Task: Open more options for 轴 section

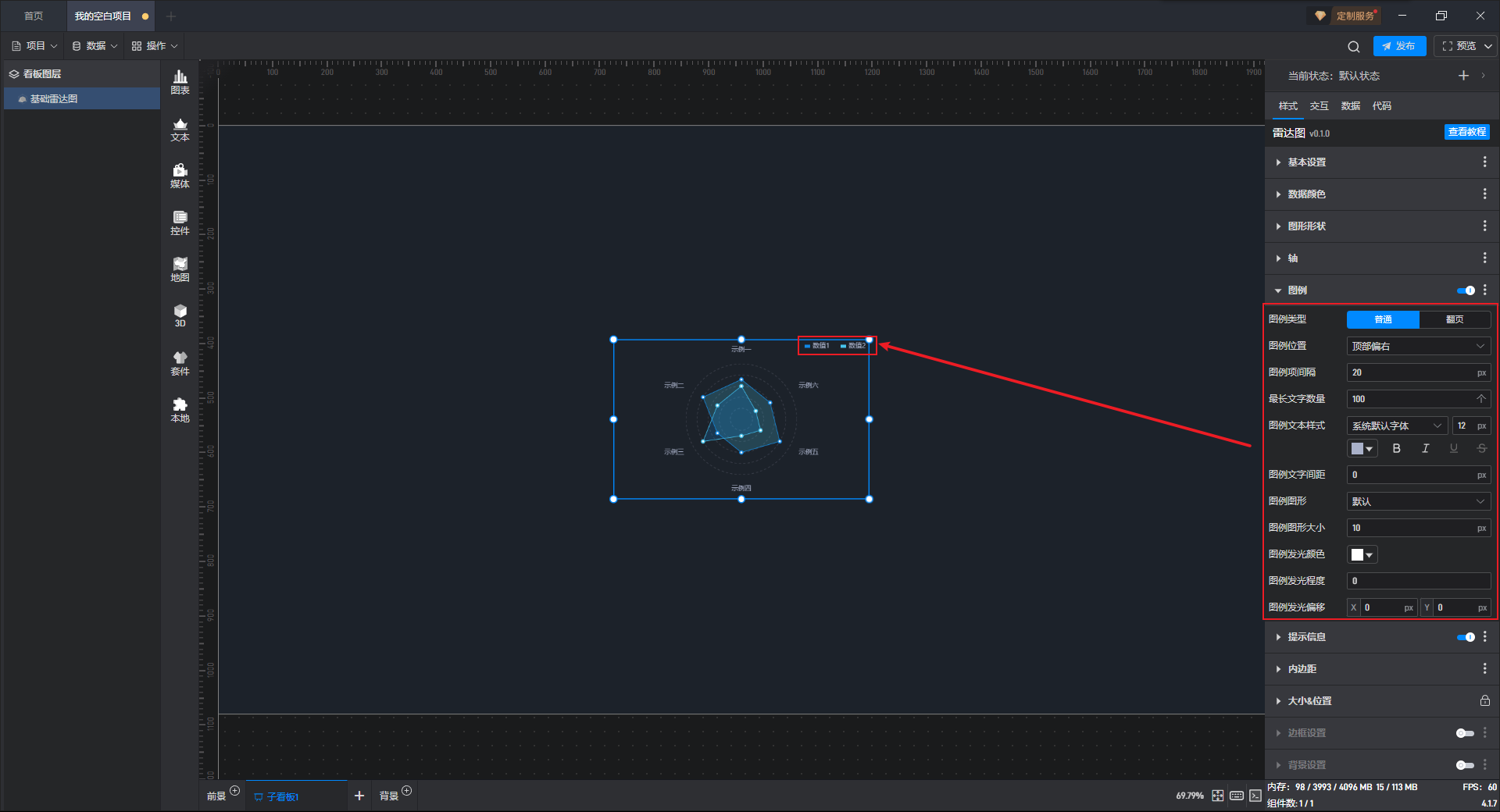Action: (1484, 258)
